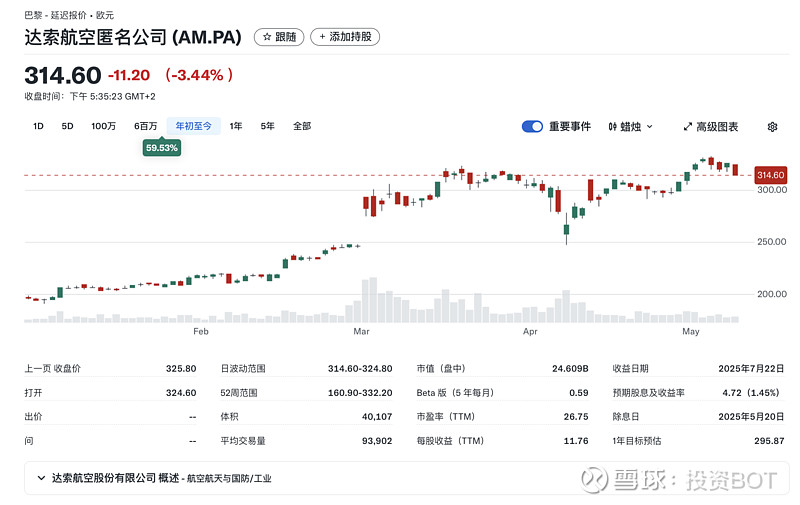This screenshot has height=505, width=800.
Task: Click the 市盈率 (TTM) value 26.75
Action: point(576,417)
